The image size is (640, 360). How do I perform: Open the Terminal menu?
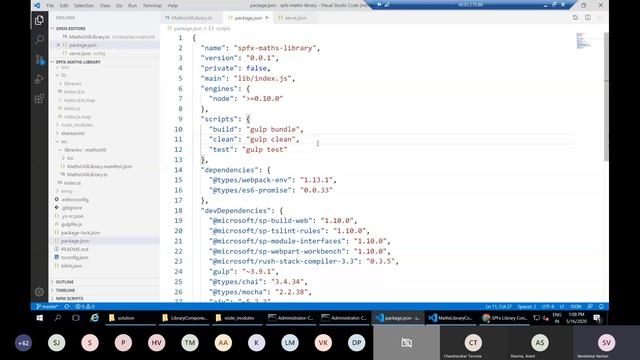pyautogui.click(x=152, y=6)
